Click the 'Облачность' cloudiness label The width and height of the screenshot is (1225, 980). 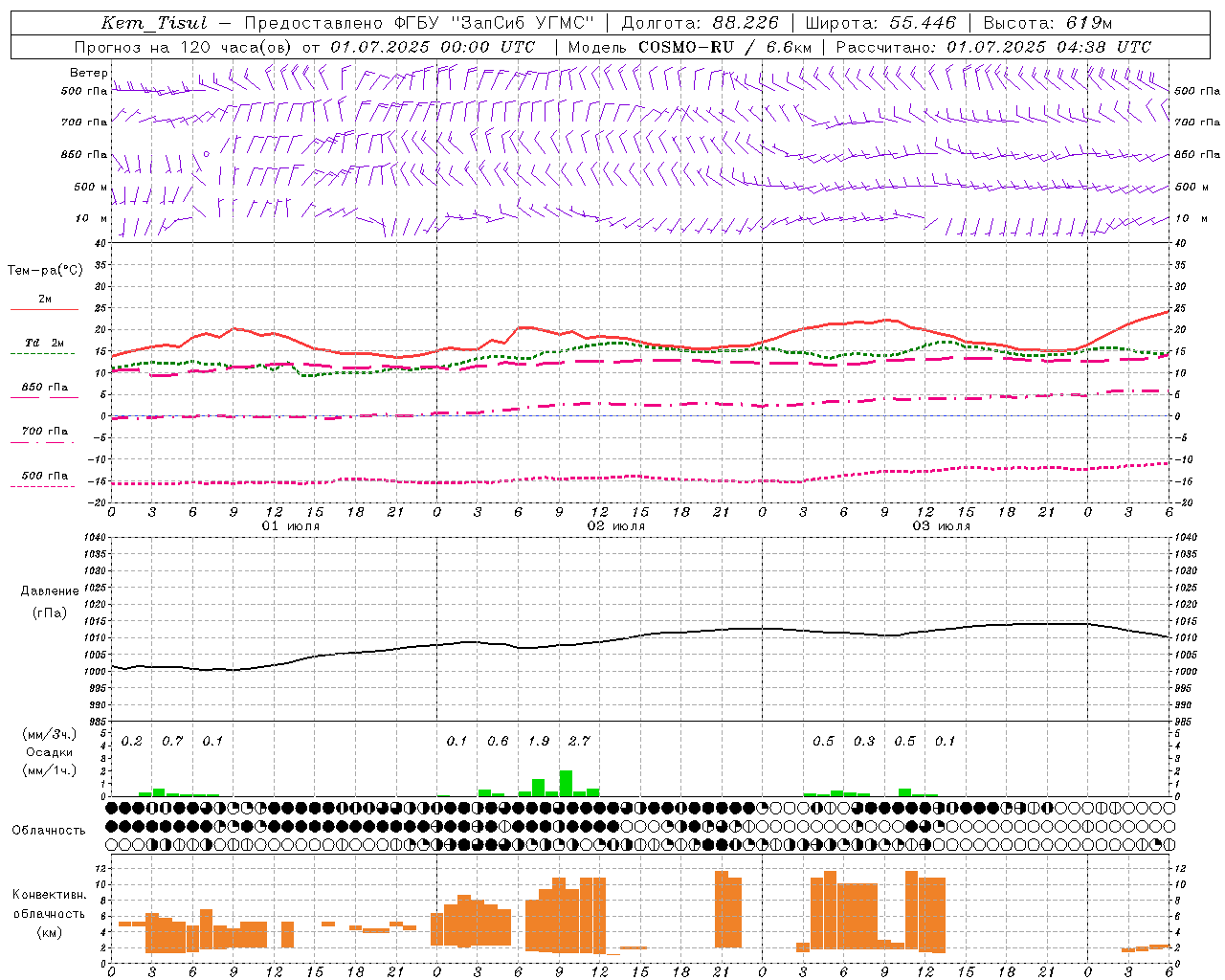(x=49, y=830)
